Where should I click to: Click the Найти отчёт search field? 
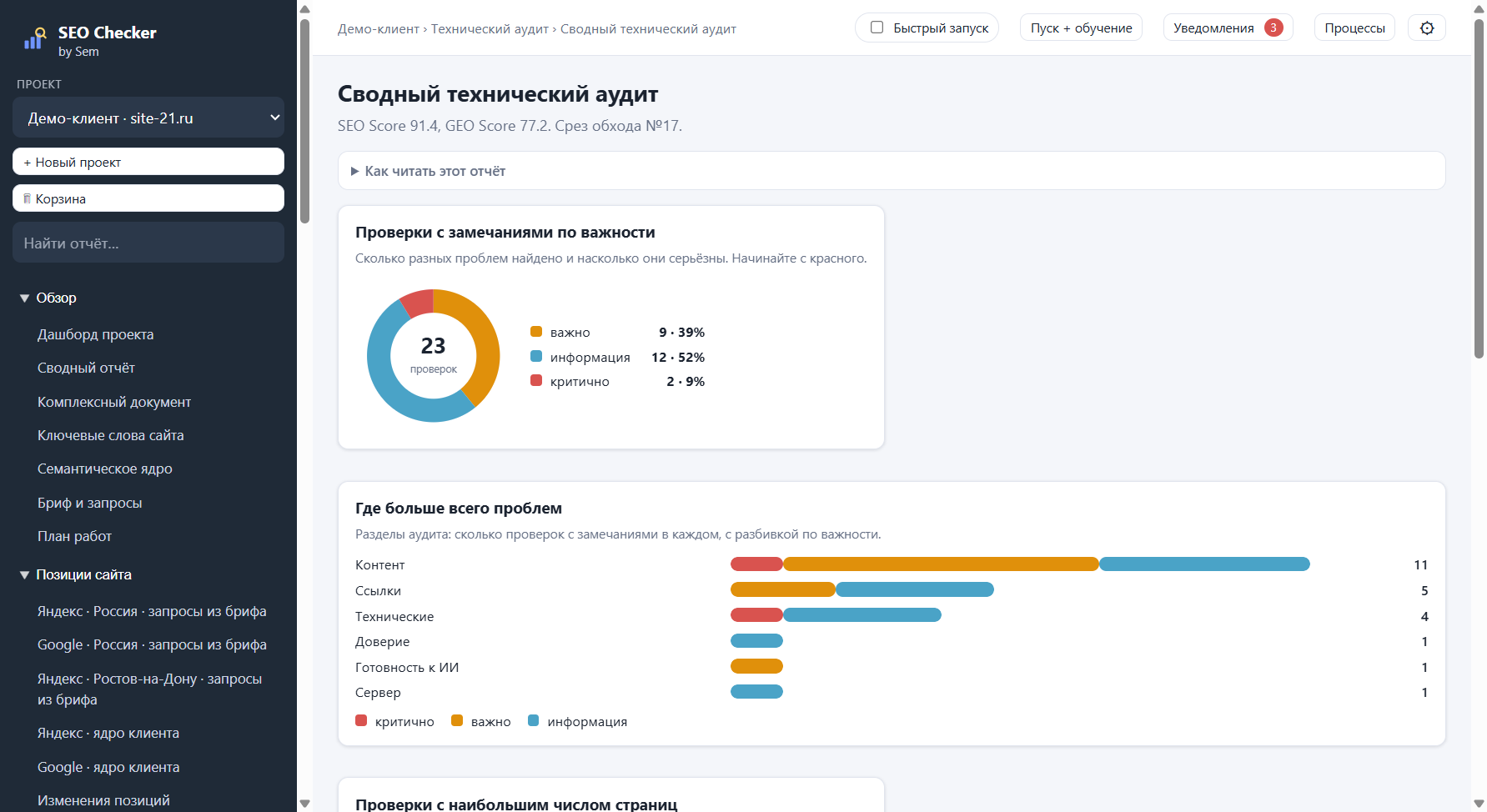click(148, 243)
